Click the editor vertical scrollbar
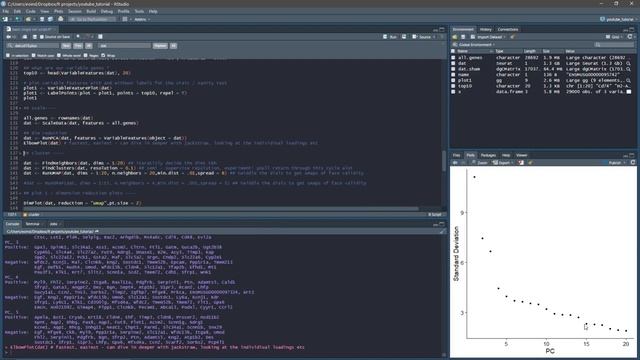 (444, 161)
